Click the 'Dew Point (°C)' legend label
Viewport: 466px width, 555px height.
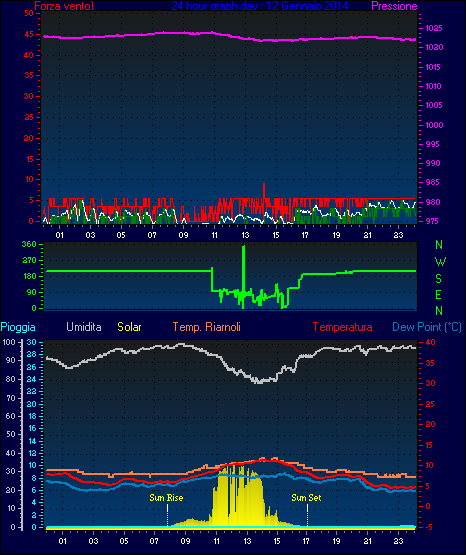(x=427, y=327)
